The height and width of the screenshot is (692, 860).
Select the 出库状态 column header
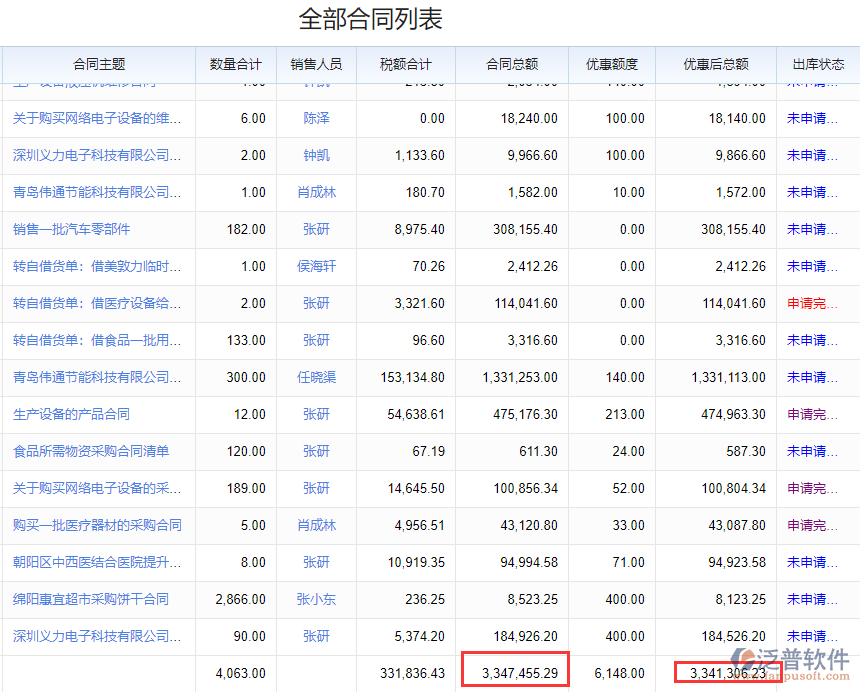coord(817,64)
